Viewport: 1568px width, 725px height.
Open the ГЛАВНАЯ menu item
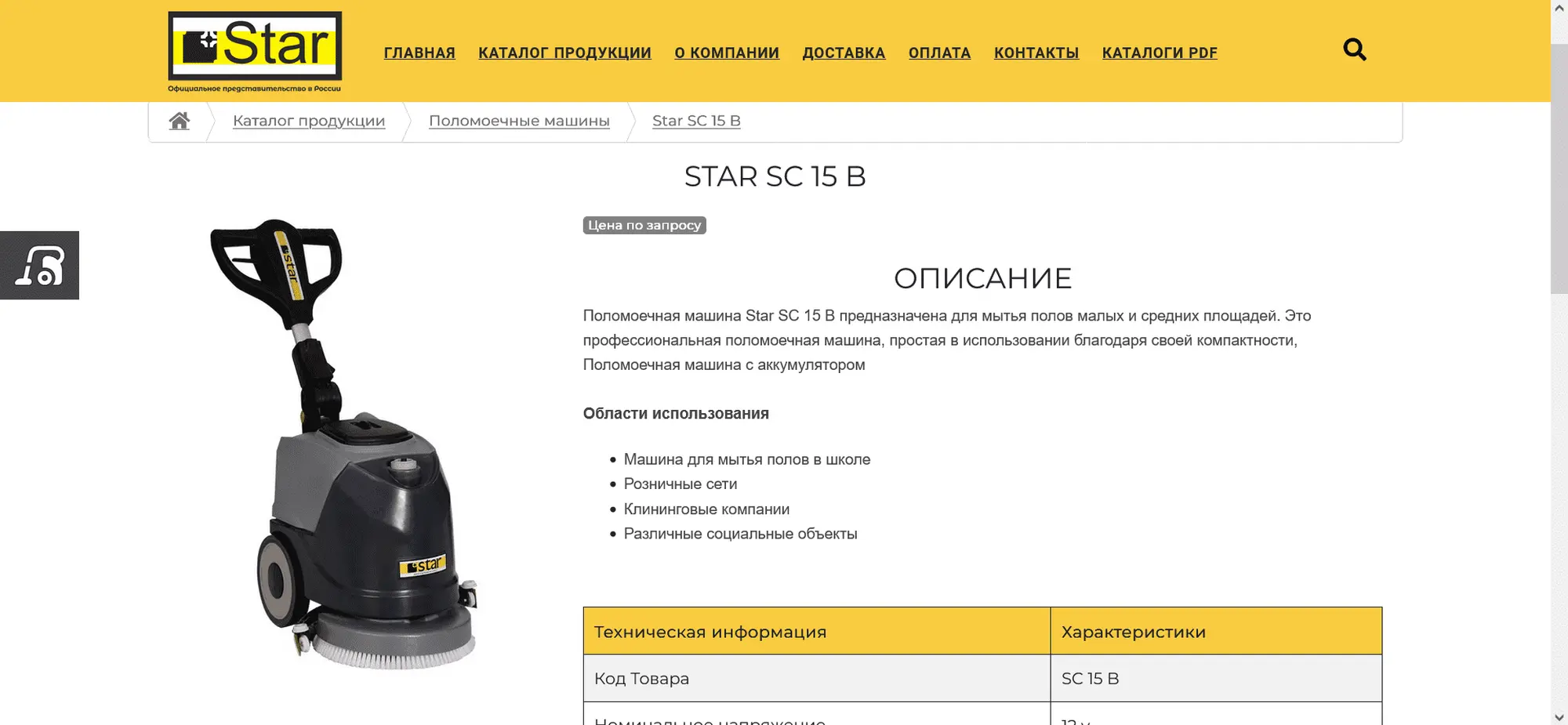pyautogui.click(x=419, y=53)
